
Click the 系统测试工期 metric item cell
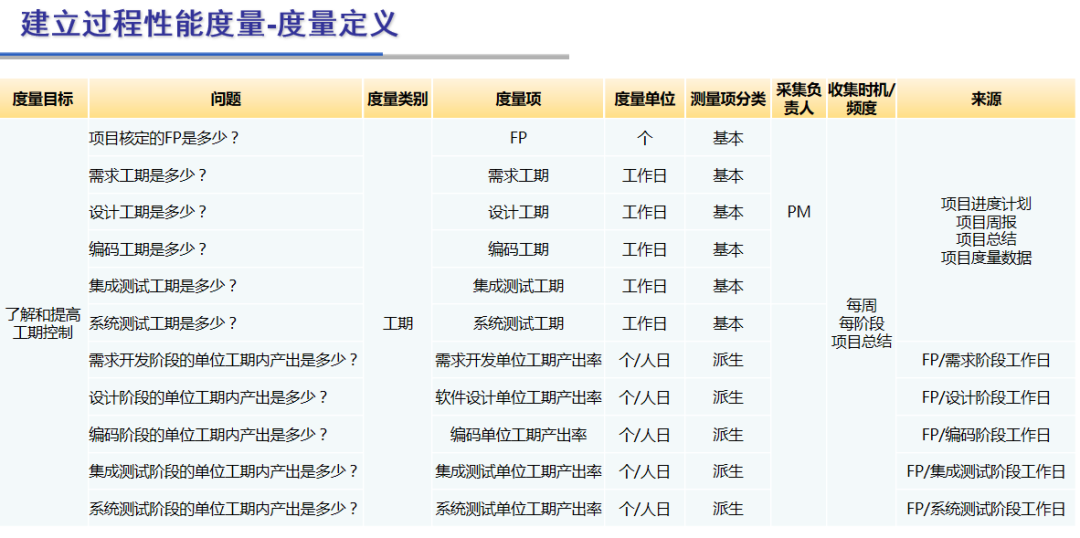518,323
